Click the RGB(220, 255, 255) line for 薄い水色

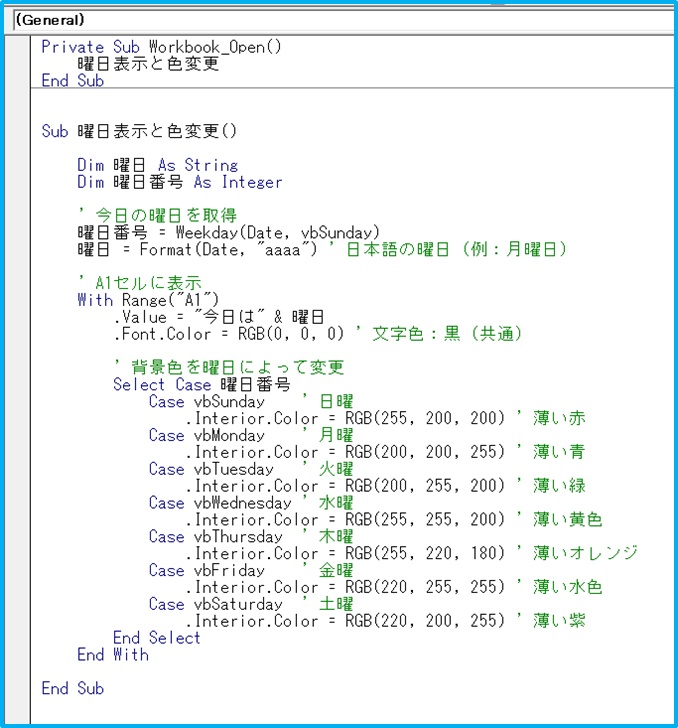tap(394, 587)
